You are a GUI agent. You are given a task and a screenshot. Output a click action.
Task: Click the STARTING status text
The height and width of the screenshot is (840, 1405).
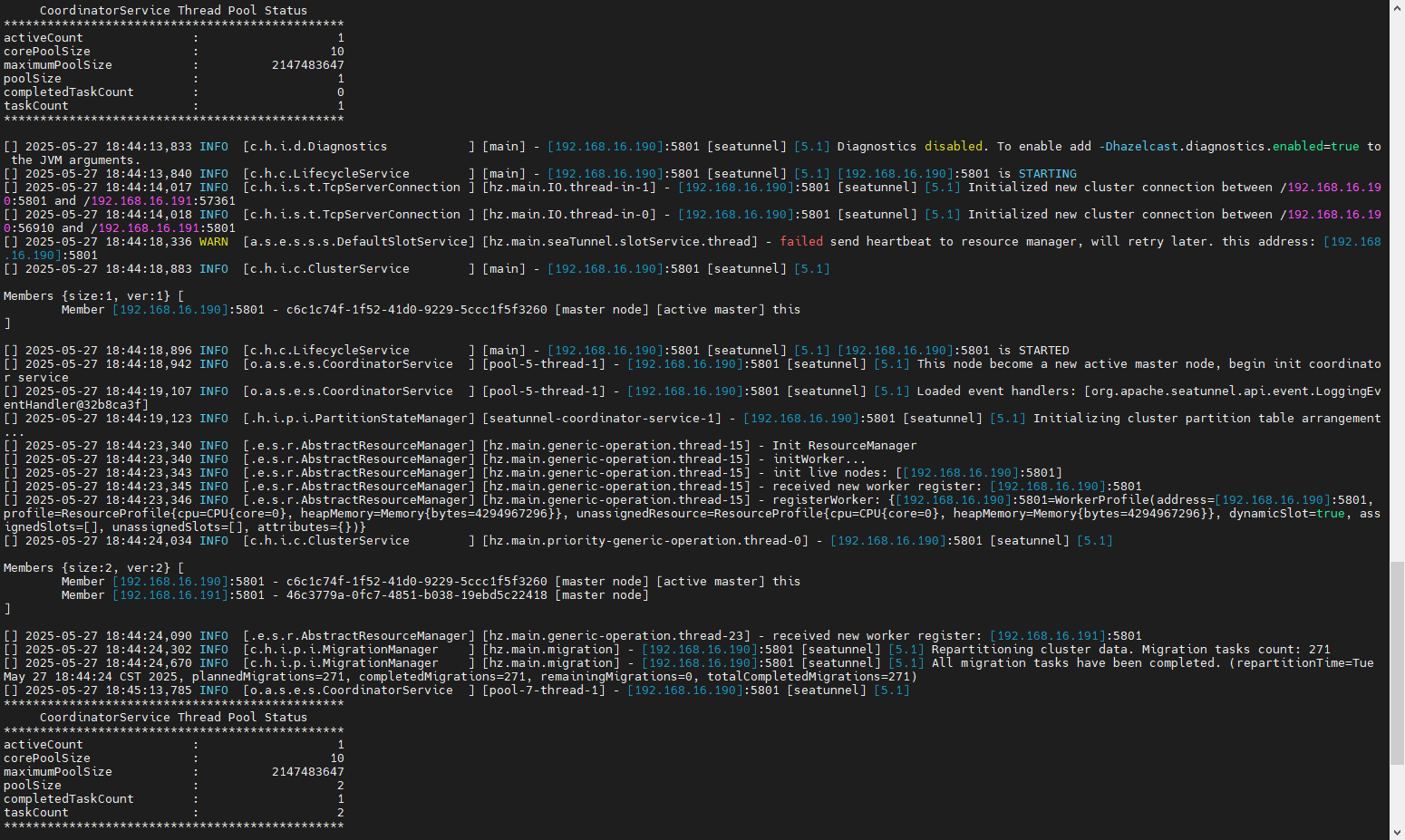[x=1047, y=174]
